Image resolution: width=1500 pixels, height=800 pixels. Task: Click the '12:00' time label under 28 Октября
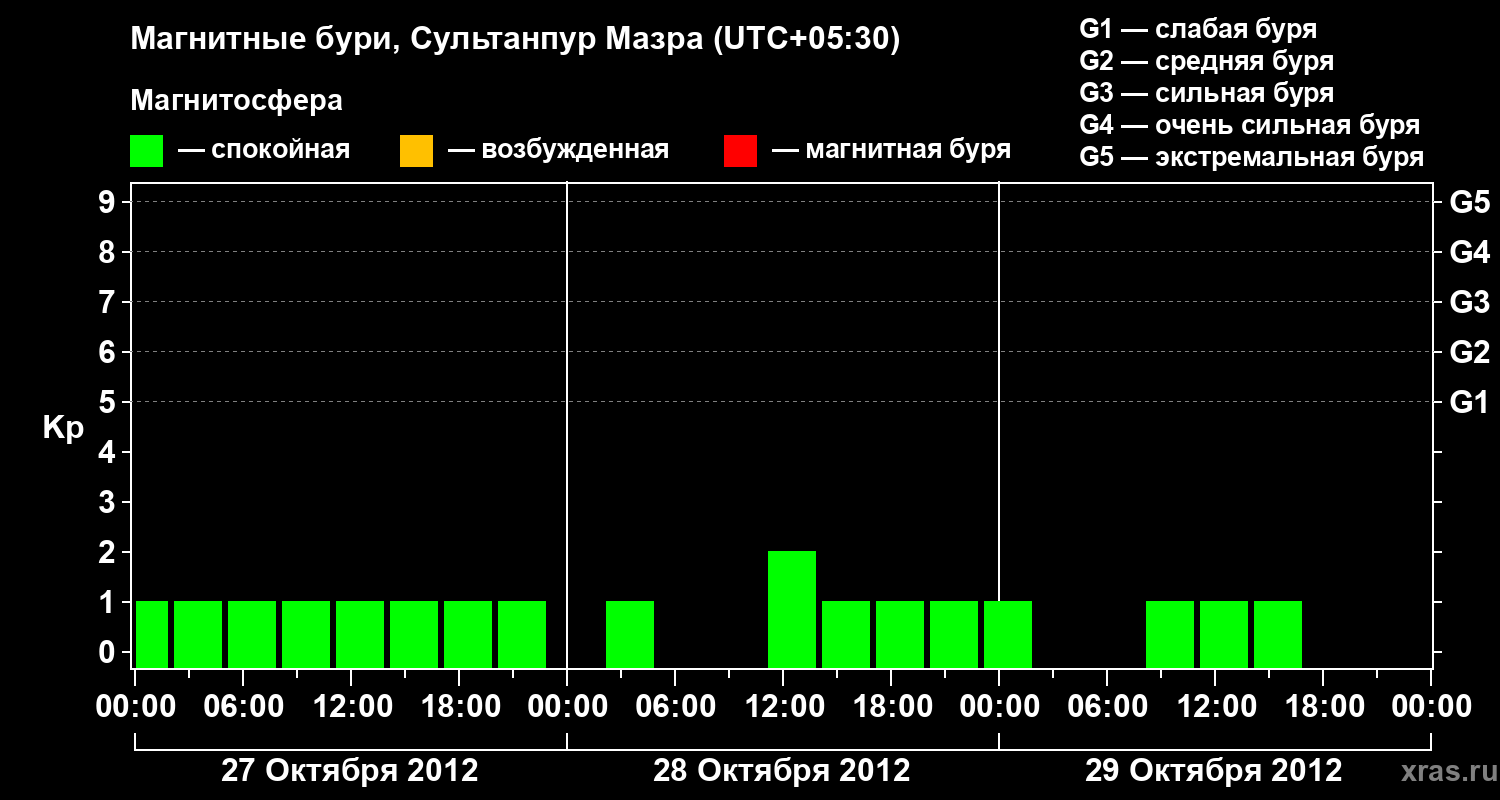tap(783, 706)
